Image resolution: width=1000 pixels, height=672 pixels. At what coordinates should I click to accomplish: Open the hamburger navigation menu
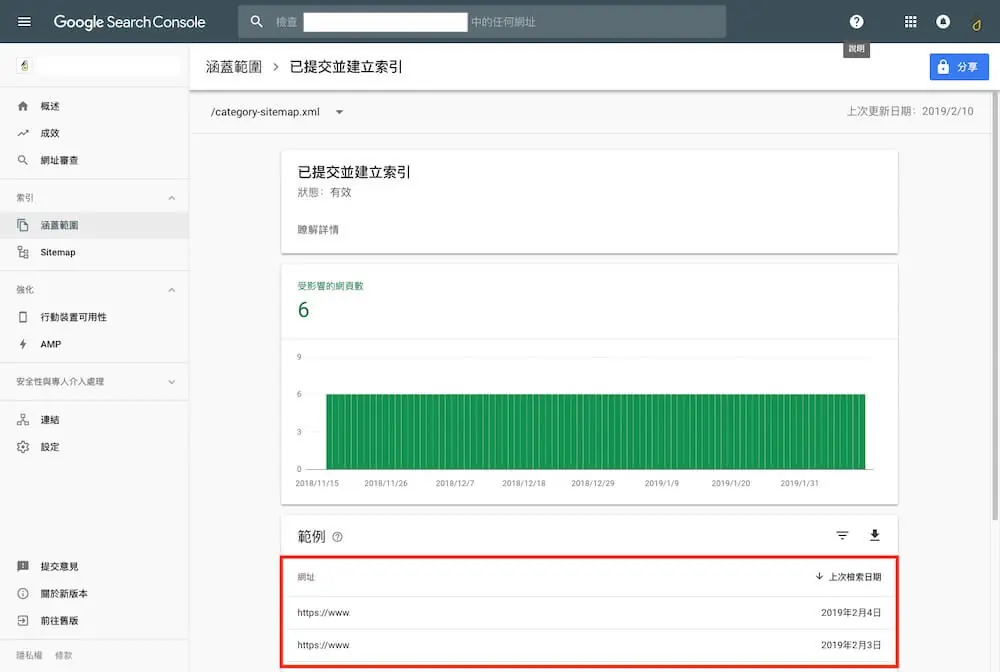point(24,22)
